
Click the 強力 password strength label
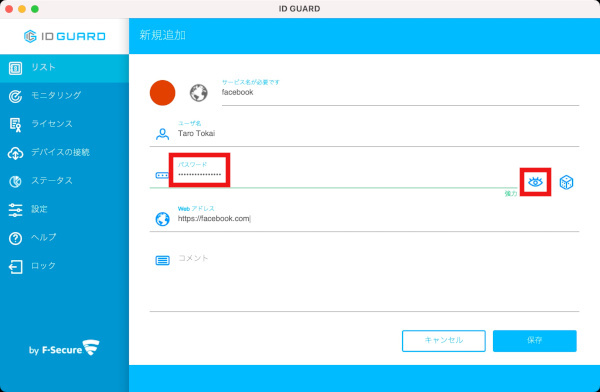pyautogui.click(x=511, y=194)
